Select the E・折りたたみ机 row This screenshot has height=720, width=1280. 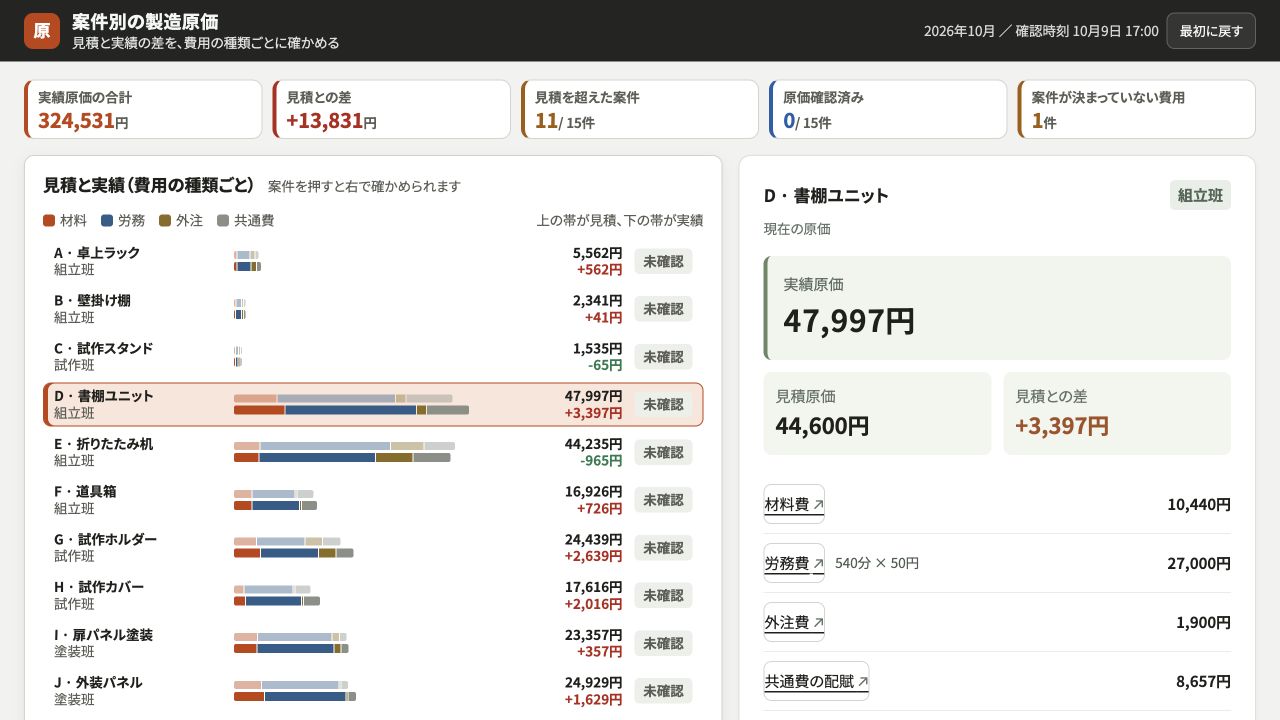click(x=373, y=452)
